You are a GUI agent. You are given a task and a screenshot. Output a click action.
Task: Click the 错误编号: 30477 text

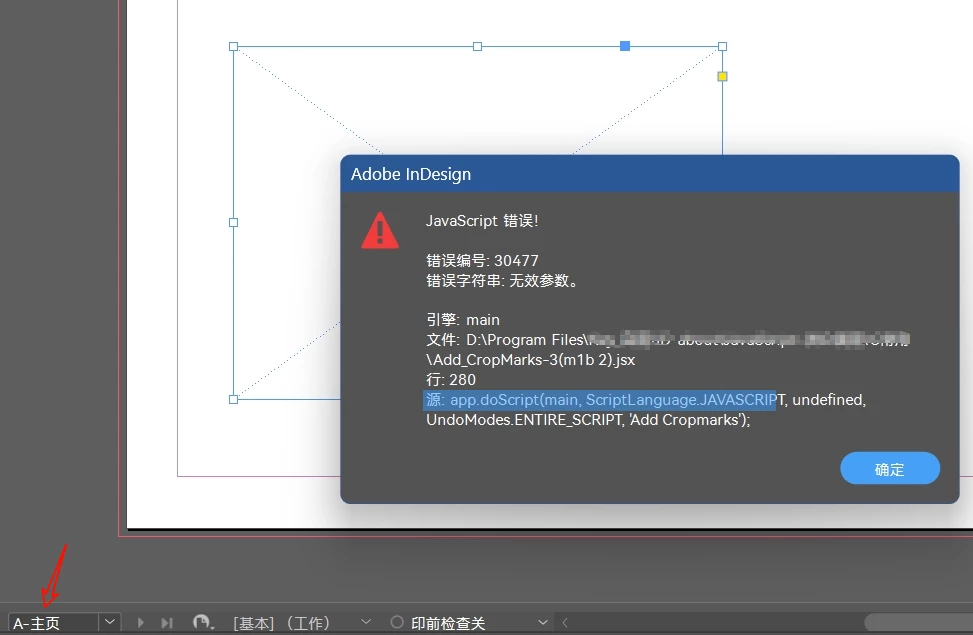(482, 261)
